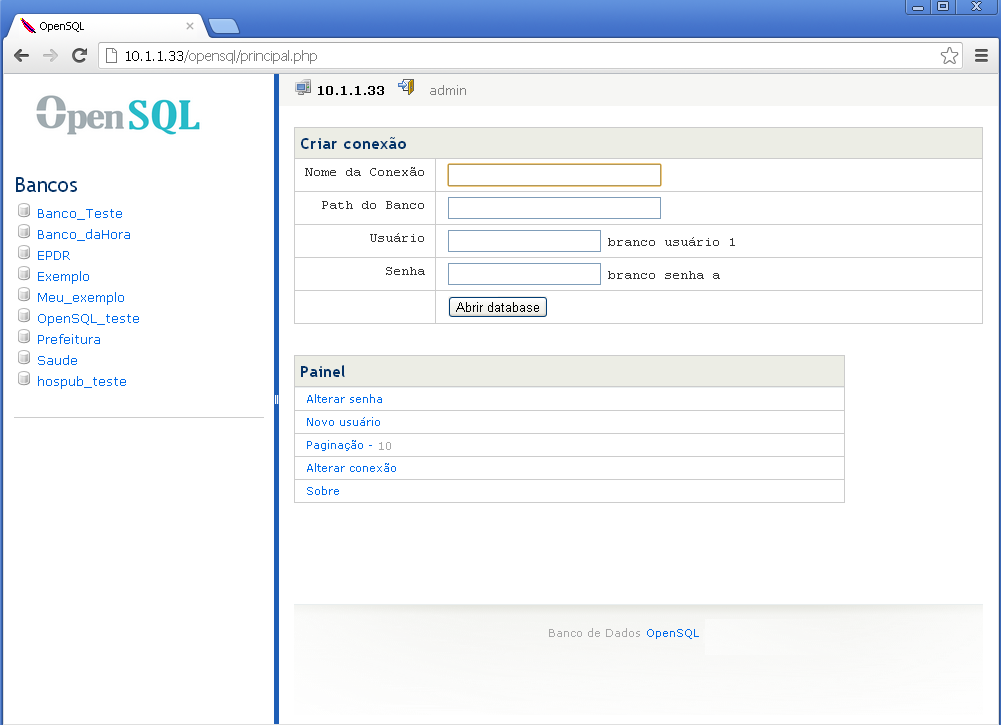Click the Paginação panel link
The image size is (1001, 725).
(339, 445)
